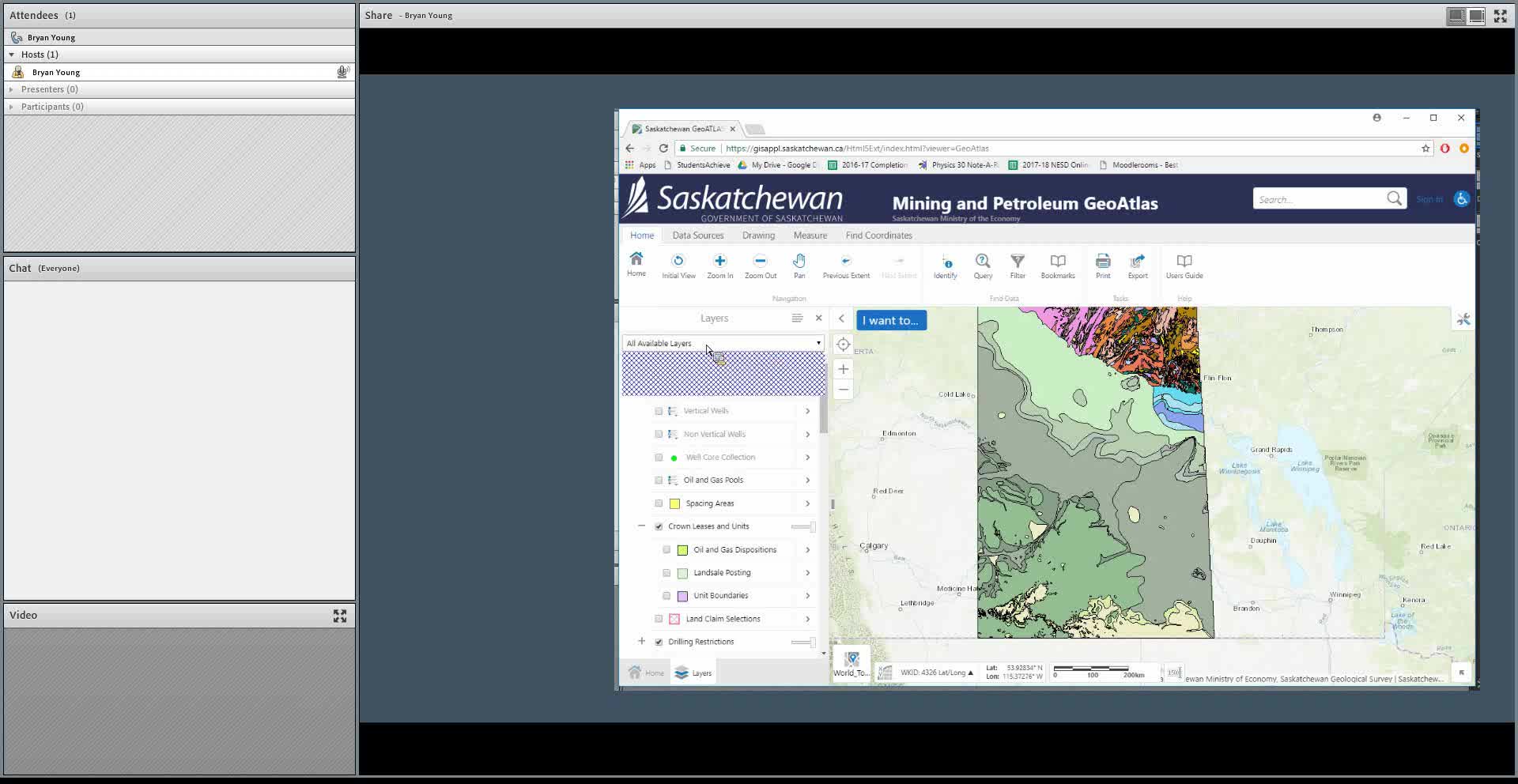The height and width of the screenshot is (784, 1518).
Task: Click the Initial View tool
Action: [678, 266]
